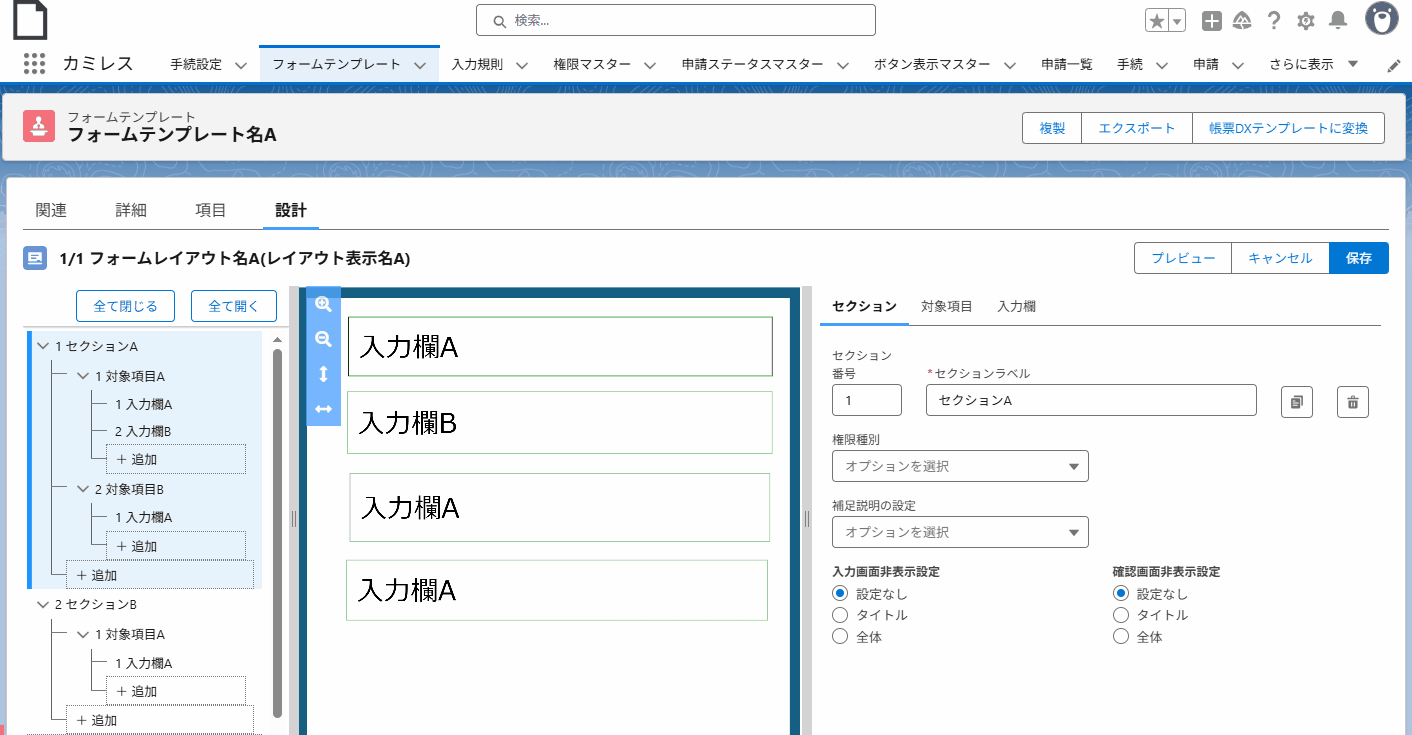Switch to the 詳細 tab
Viewport: 1412px width, 735px height.
pyautogui.click(x=131, y=210)
